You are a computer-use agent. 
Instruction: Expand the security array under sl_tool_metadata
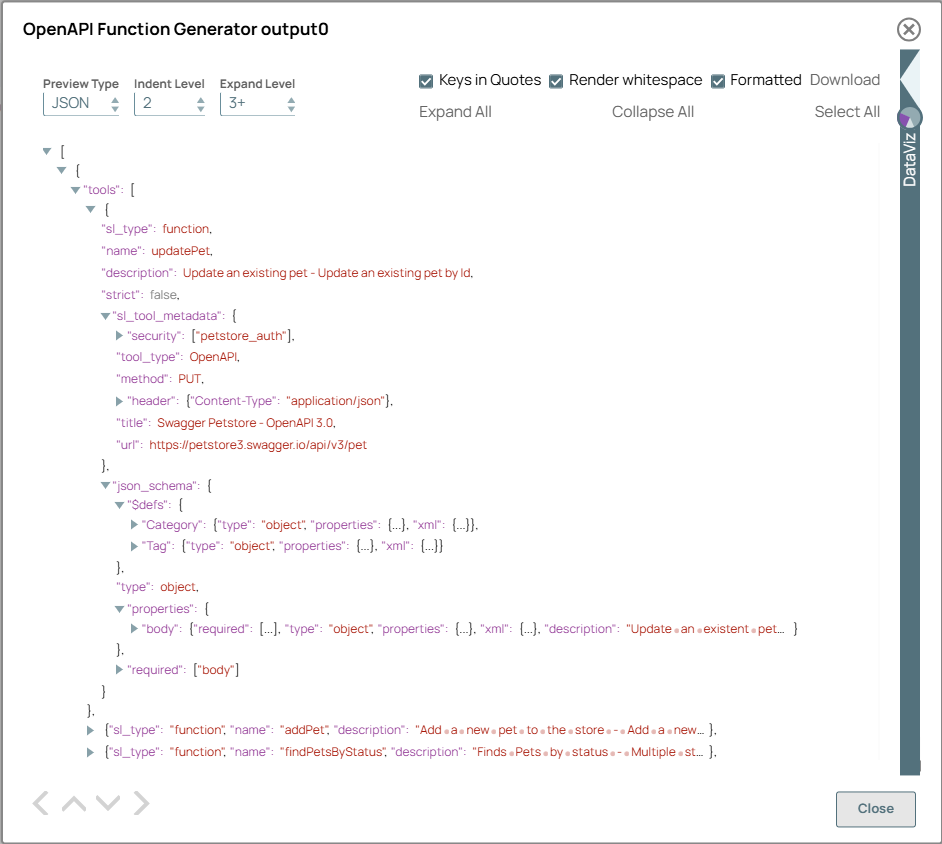119,336
